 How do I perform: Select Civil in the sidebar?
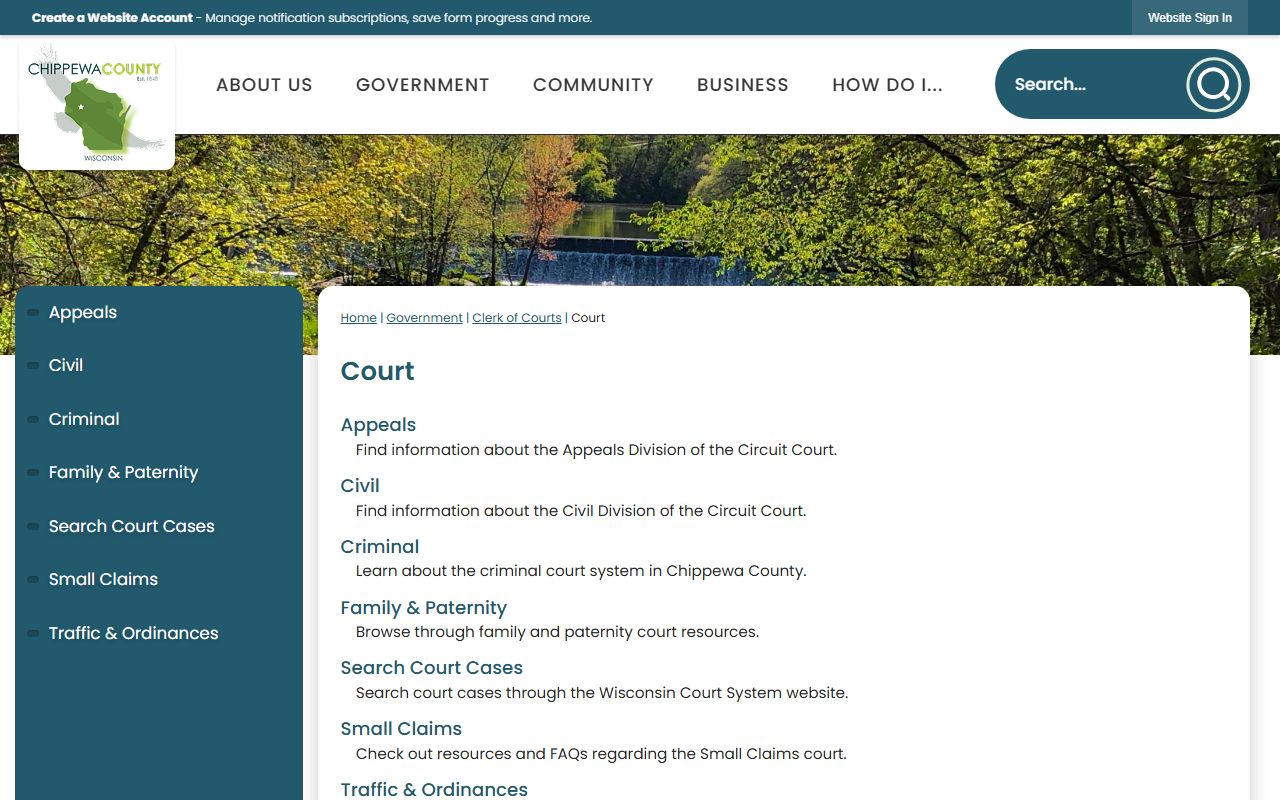pyautogui.click(x=66, y=365)
